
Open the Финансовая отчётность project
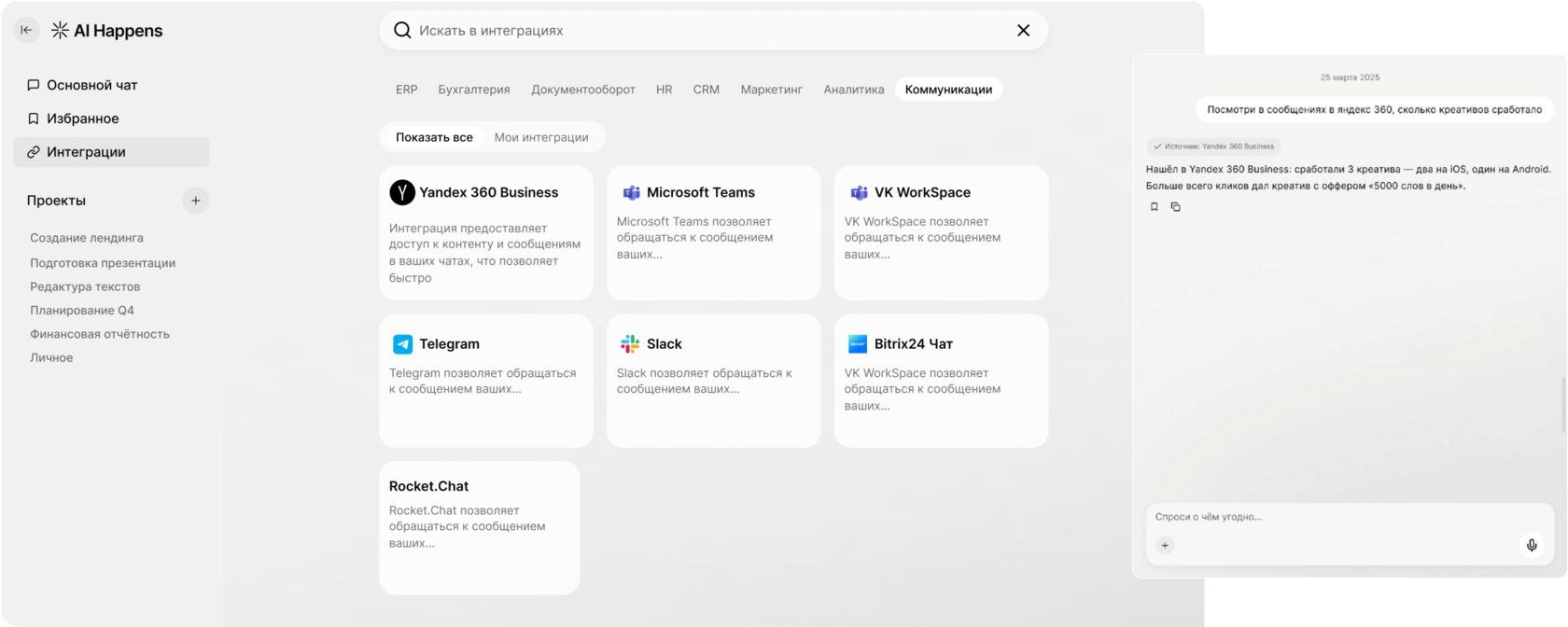click(100, 334)
